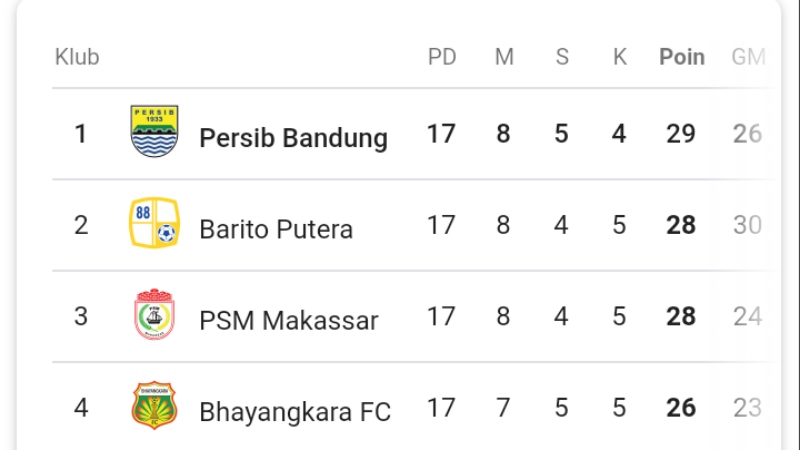The image size is (800, 450).
Task: Click Barito Putera's 28 points value
Action: click(681, 226)
